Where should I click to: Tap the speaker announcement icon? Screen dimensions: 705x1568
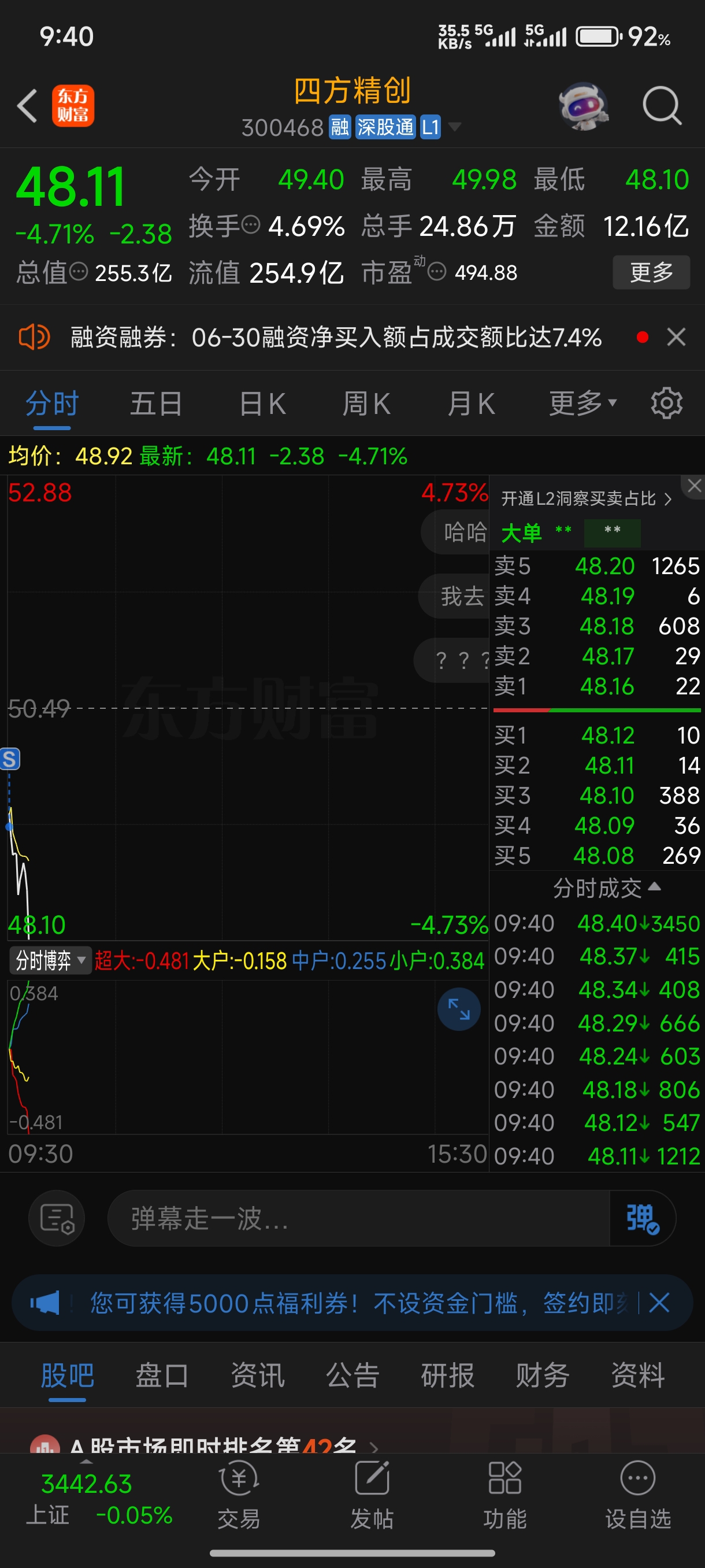(x=34, y=336)
